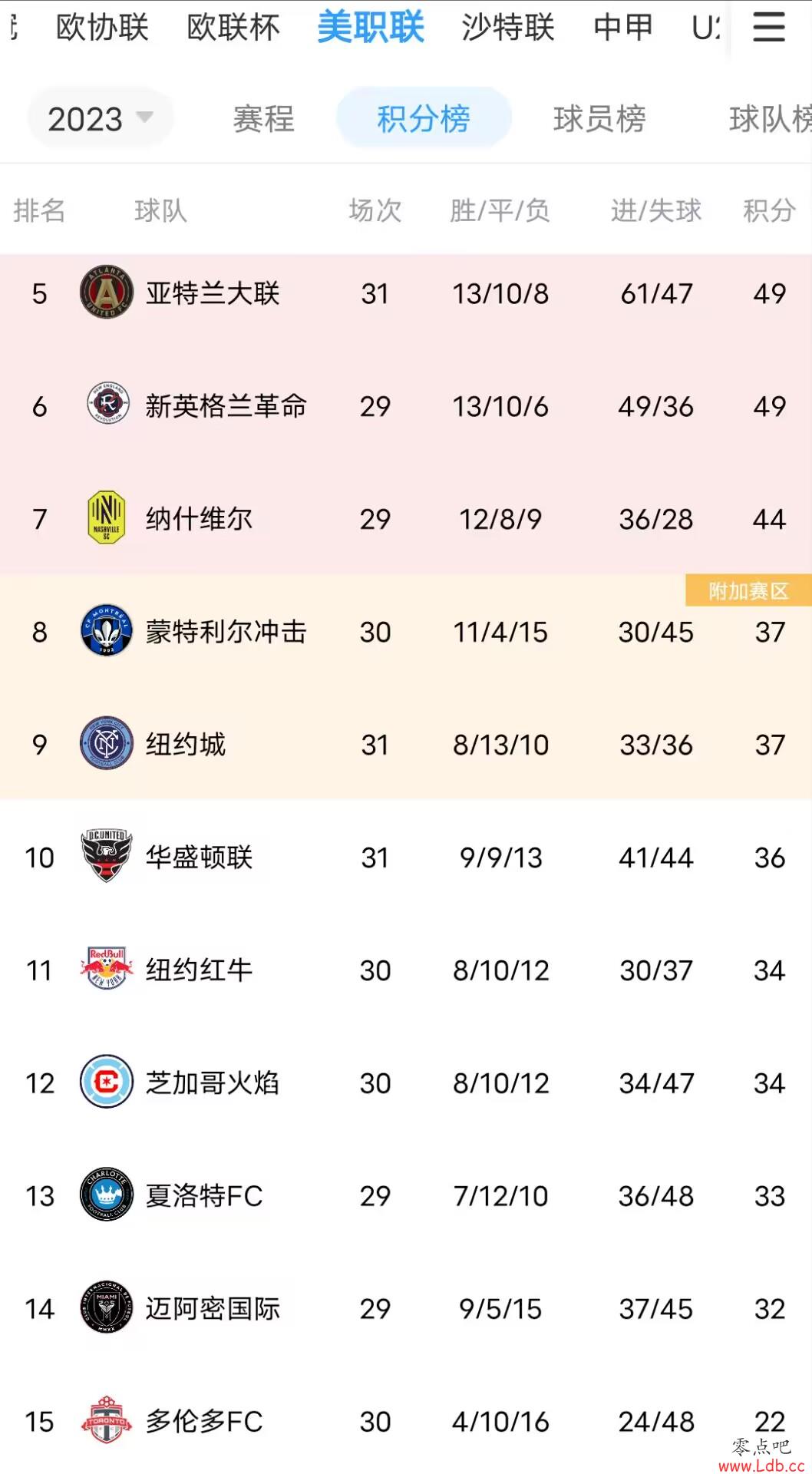Tap the Inter Miami crest
This screenshot has height=1474, width=812.
coord(107,1307)
